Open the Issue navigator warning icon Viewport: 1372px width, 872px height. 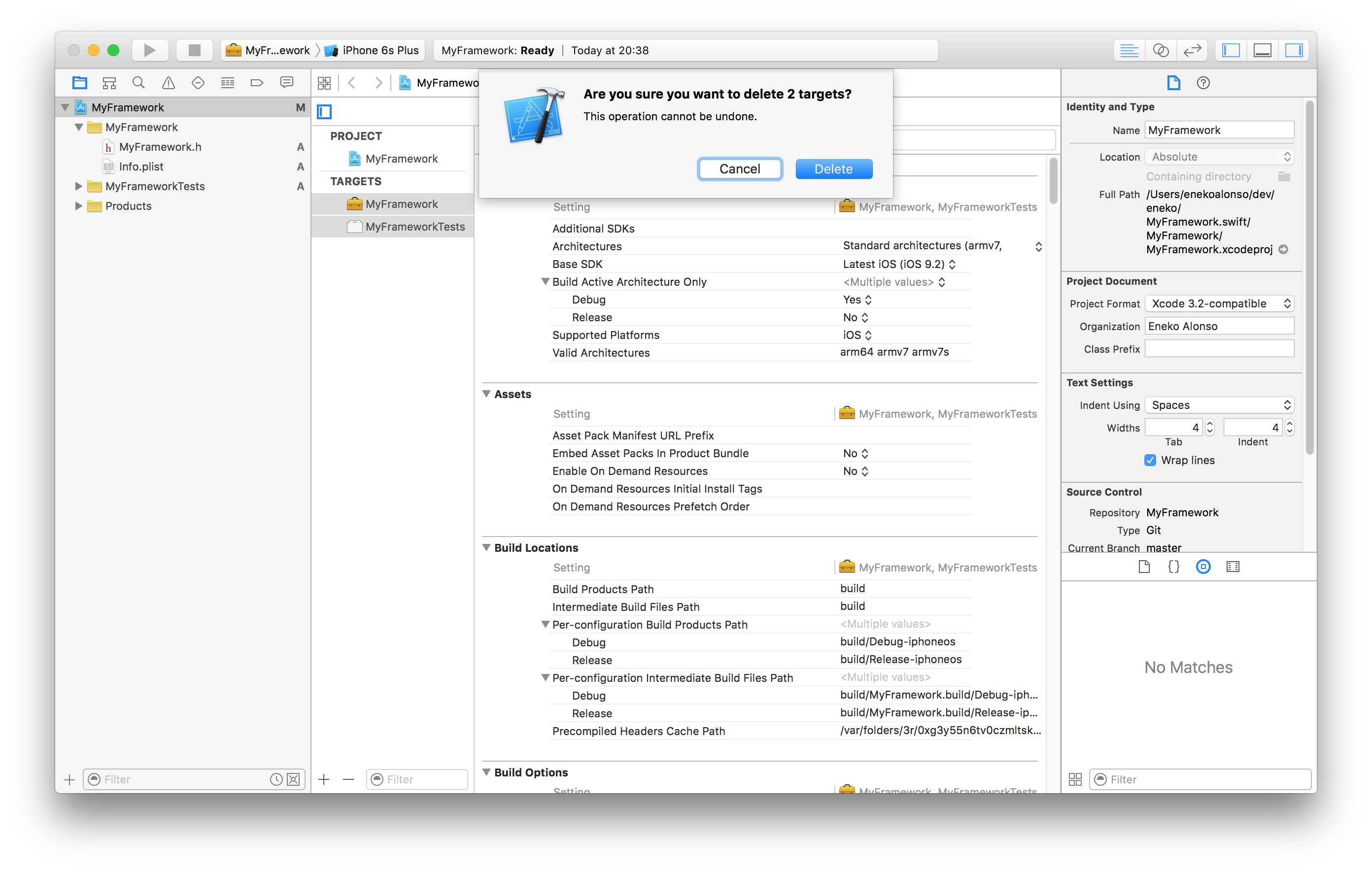(168, 83)
